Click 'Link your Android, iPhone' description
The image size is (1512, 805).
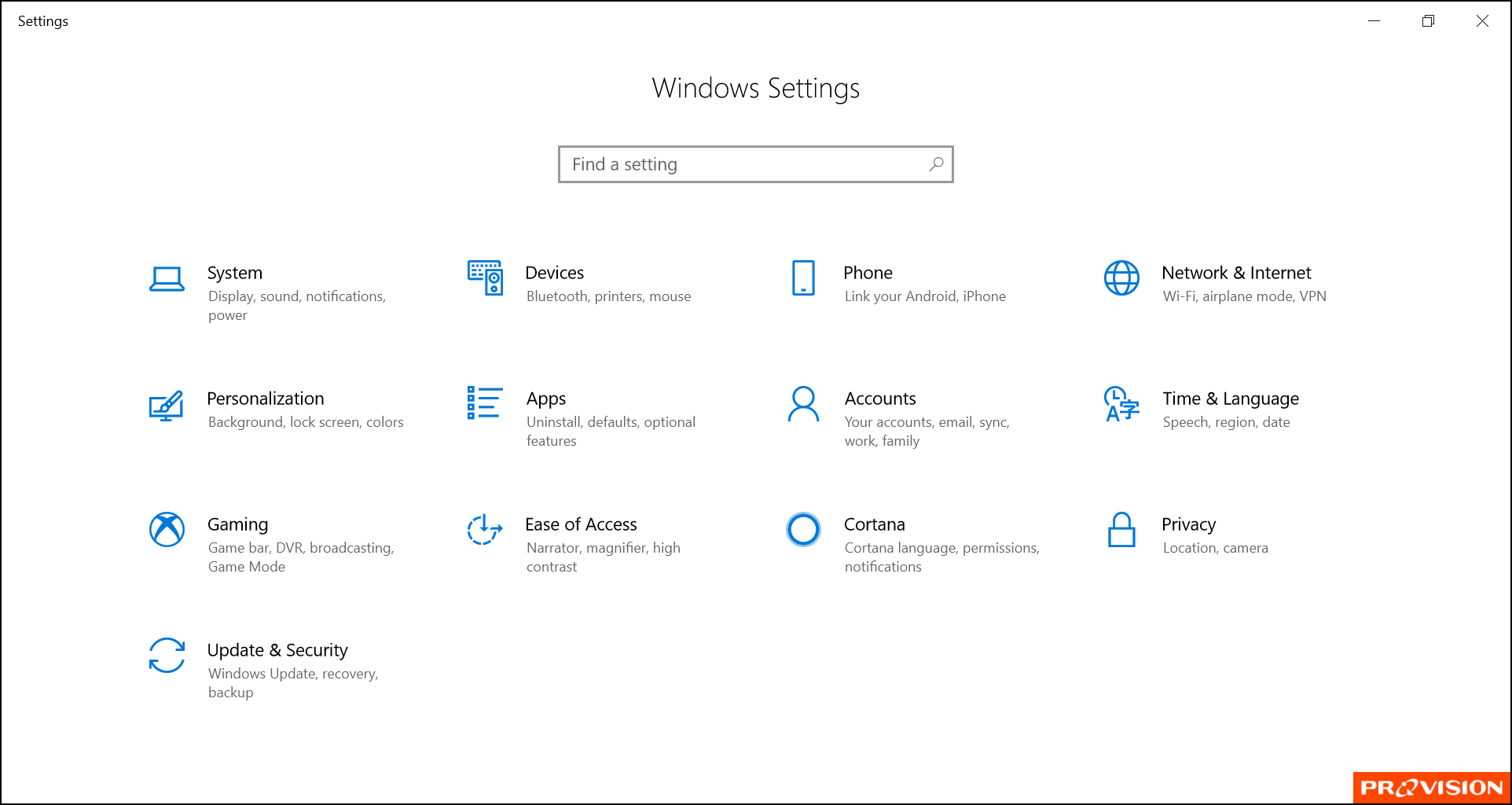click(x=925, y=296)
